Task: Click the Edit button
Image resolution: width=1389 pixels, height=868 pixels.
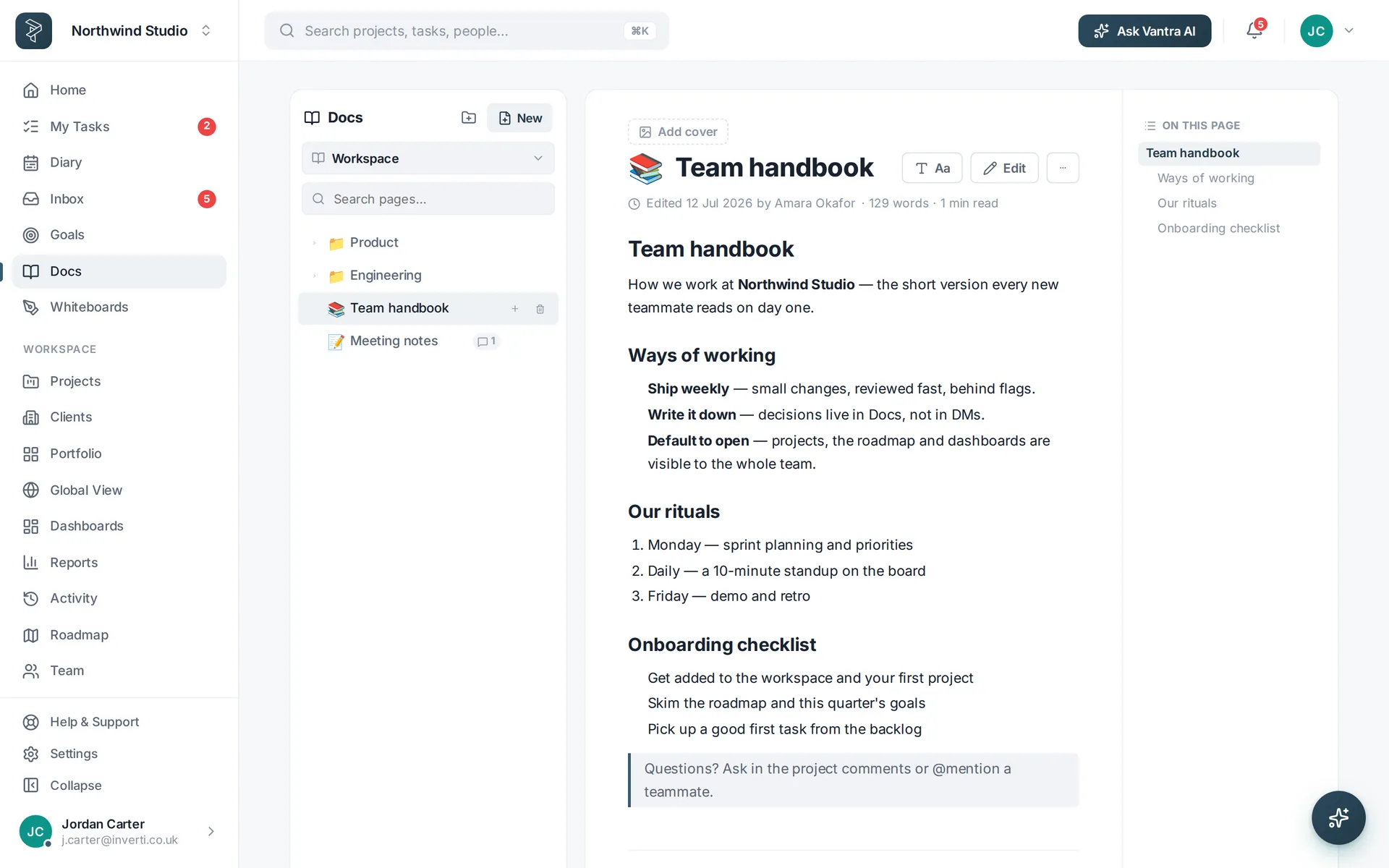Action: pos(1004,168)
